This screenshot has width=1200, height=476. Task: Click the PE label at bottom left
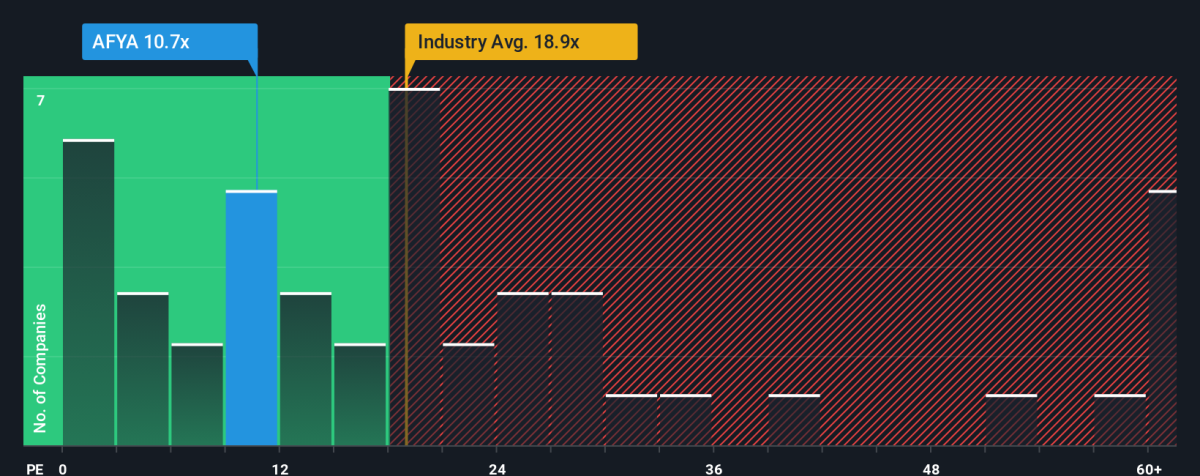[36, 469]
